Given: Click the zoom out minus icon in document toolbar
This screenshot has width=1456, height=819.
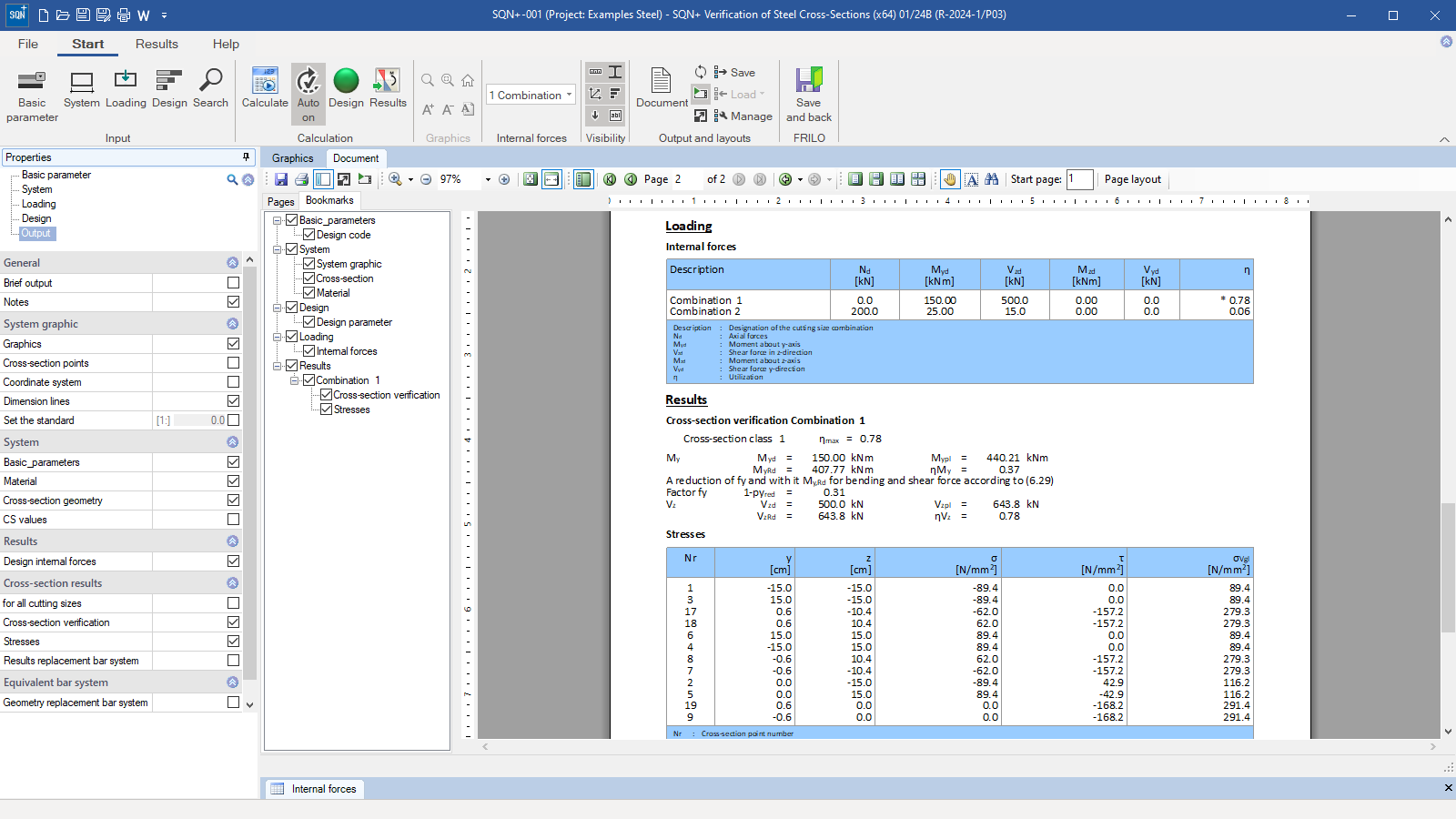Looking at the screenshot, I should coord(426,179).
